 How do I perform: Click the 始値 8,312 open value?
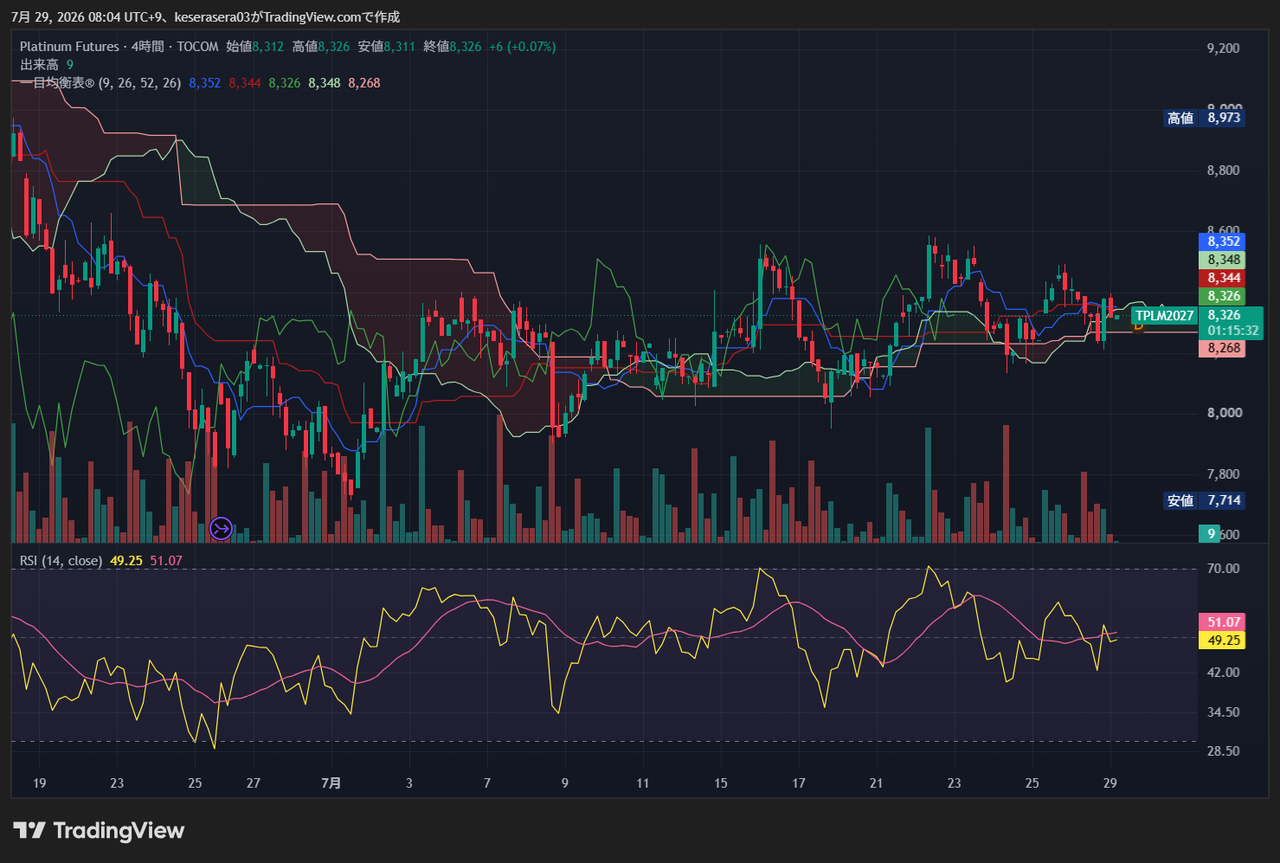(x=255, y=46)
